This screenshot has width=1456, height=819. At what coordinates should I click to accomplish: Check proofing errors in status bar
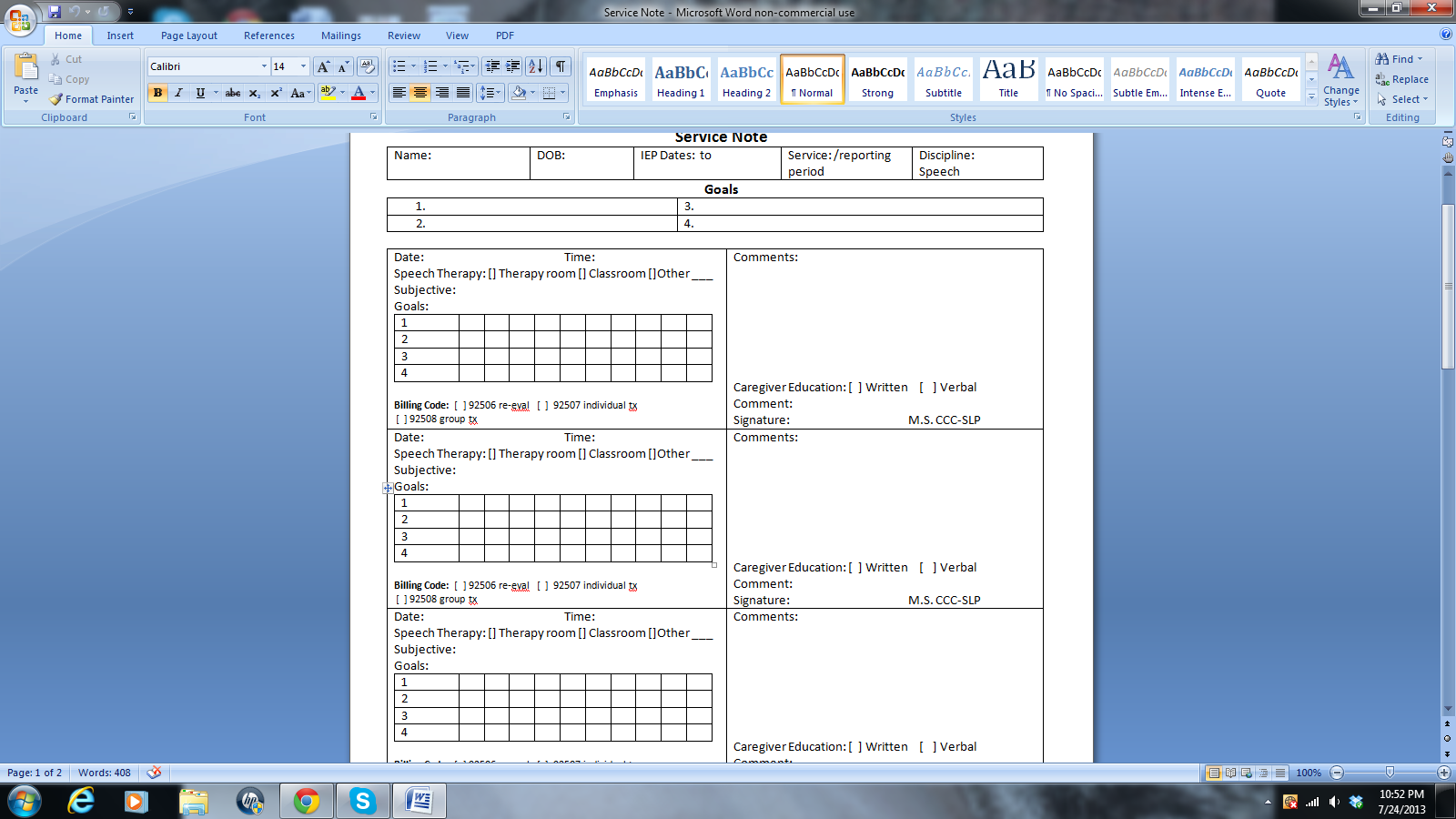[155, 773]
